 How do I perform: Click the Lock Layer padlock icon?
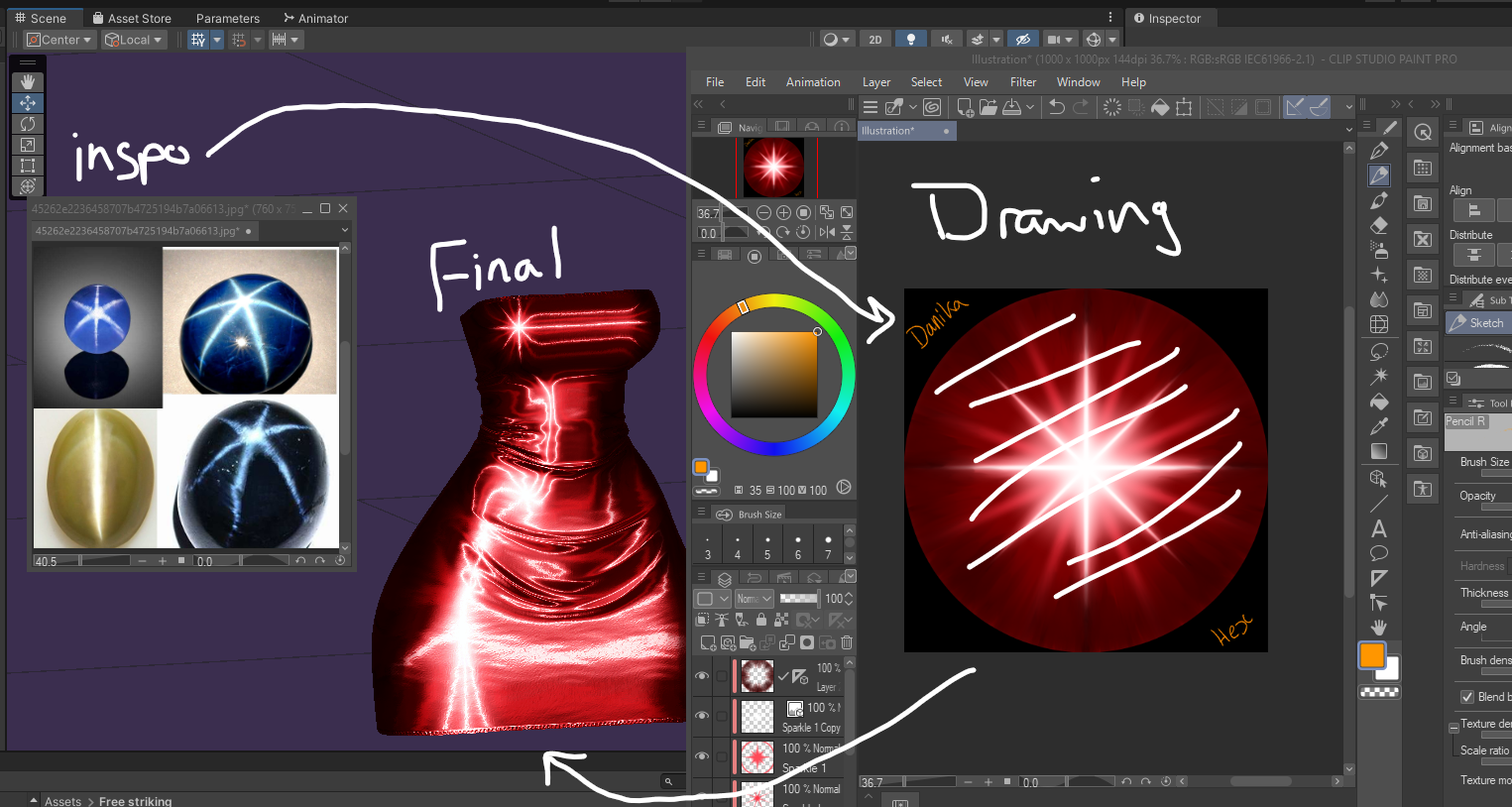[x=760, y=620]
